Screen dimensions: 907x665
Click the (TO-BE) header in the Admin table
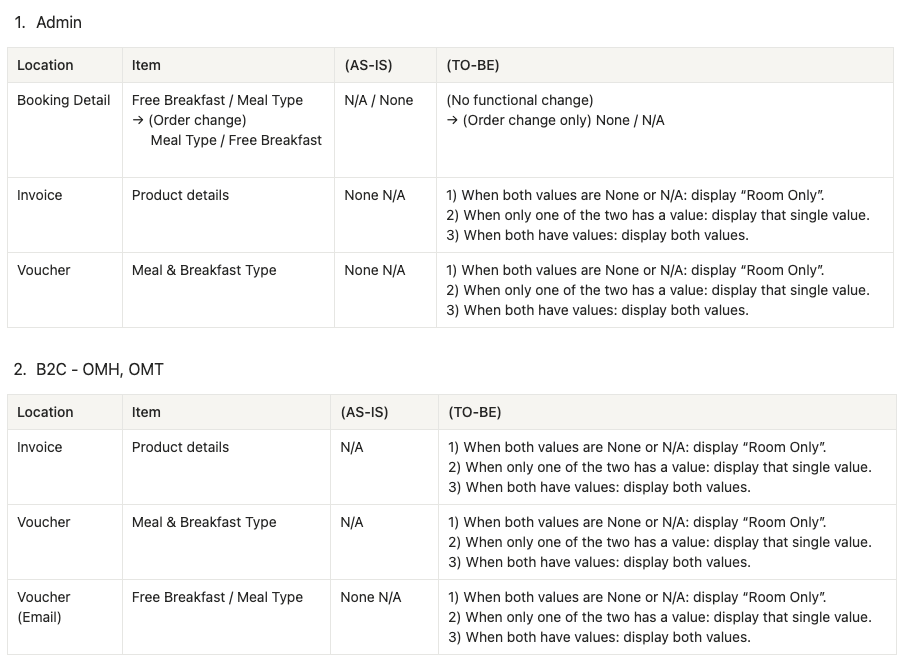point(473,65)
